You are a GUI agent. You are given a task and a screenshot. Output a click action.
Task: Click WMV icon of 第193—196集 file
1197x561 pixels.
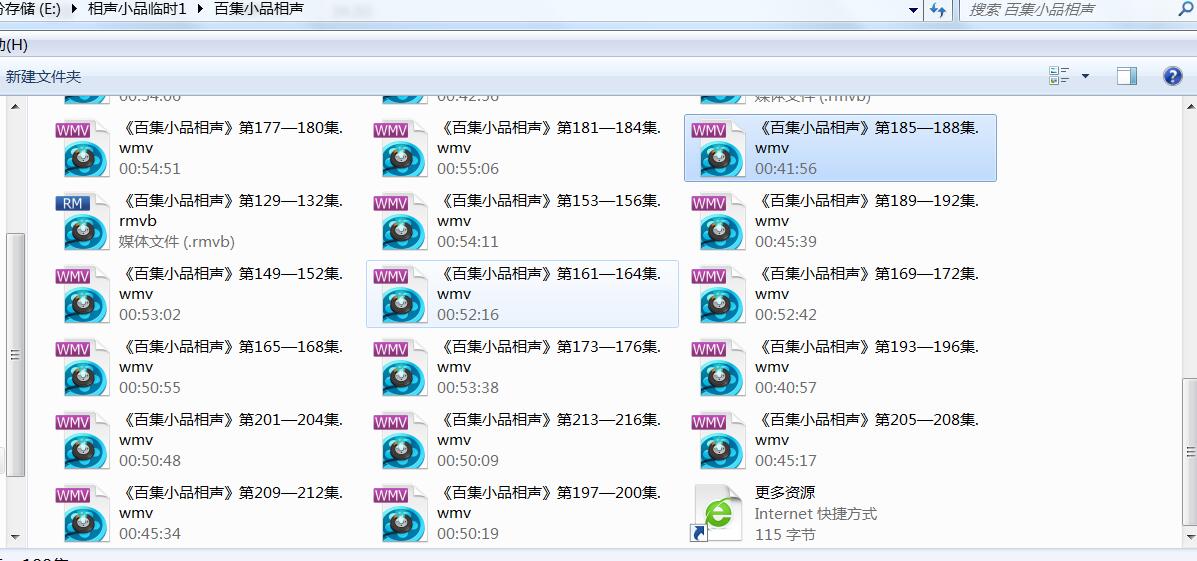pyautogui.click(x=720, y=368)
